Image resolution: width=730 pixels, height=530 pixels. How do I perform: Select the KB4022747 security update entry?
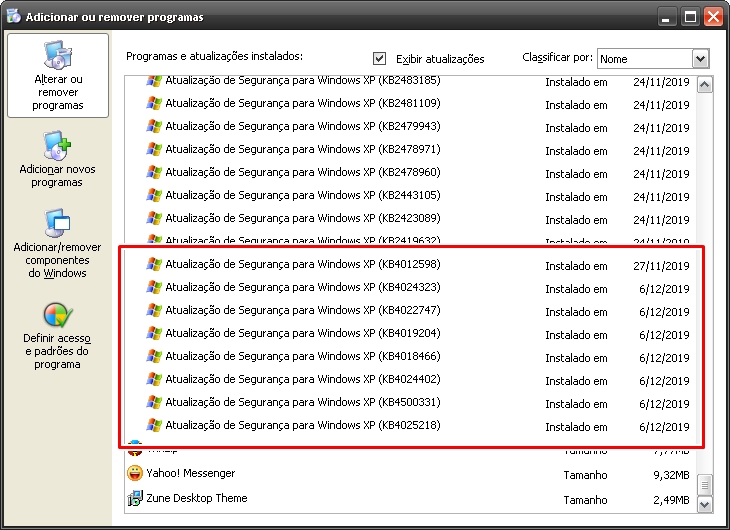click(x=411, y=310)
